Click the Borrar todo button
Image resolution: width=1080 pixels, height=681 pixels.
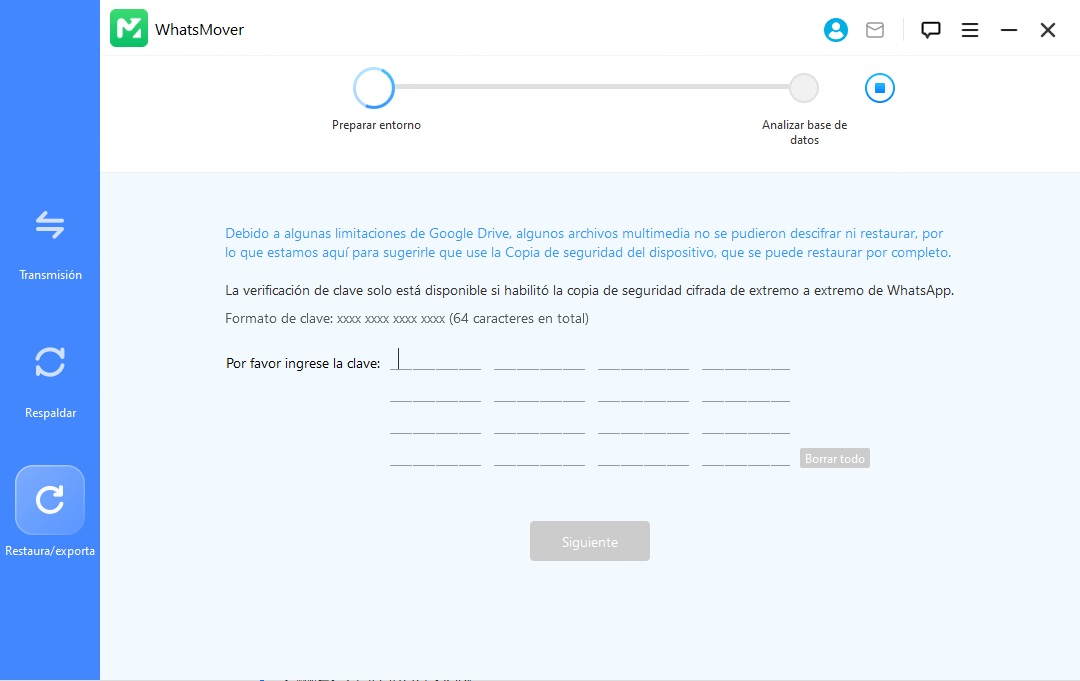coord(835,459)
